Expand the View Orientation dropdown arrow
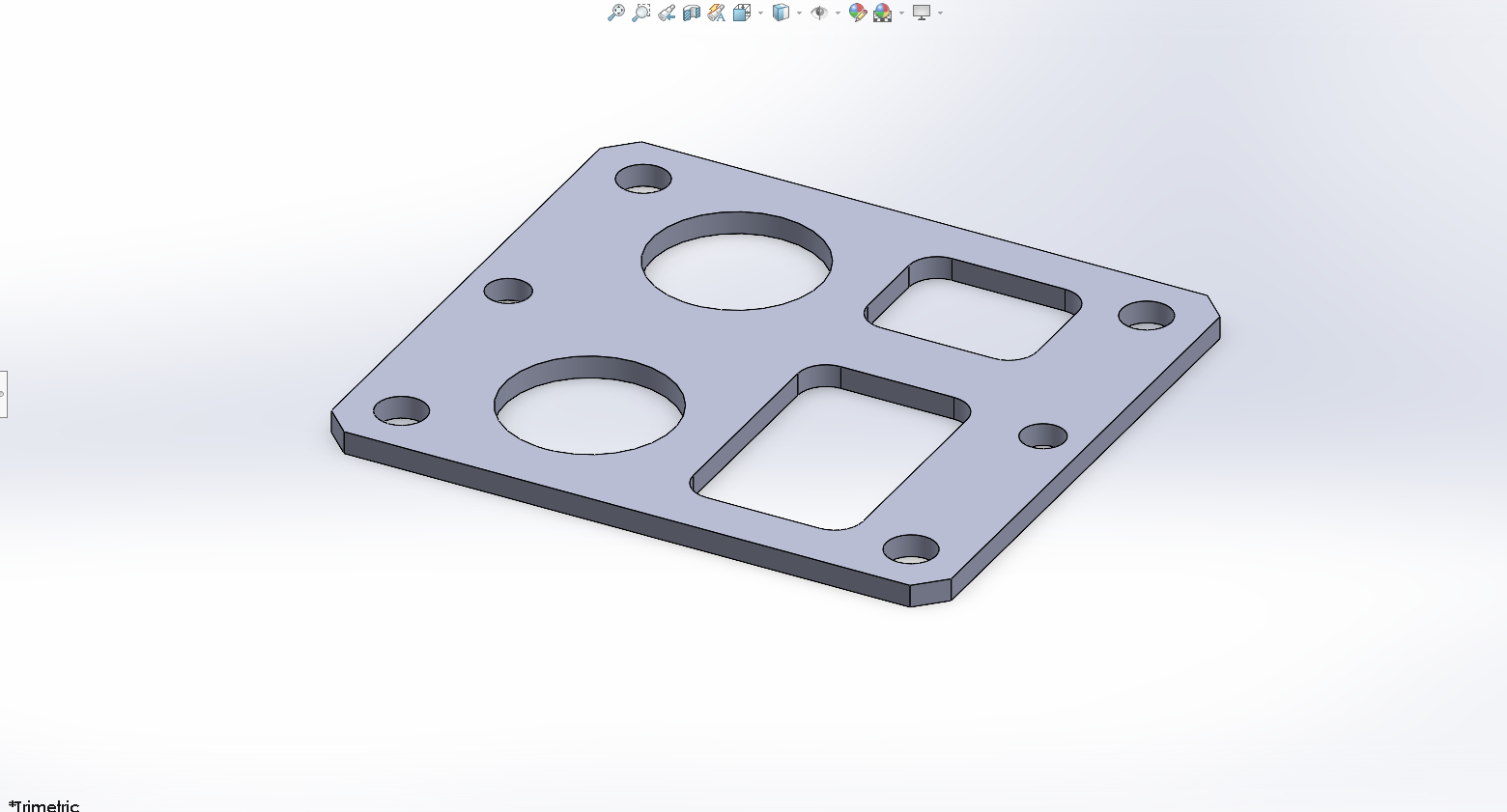1507x812 pixels. point(760,14)
